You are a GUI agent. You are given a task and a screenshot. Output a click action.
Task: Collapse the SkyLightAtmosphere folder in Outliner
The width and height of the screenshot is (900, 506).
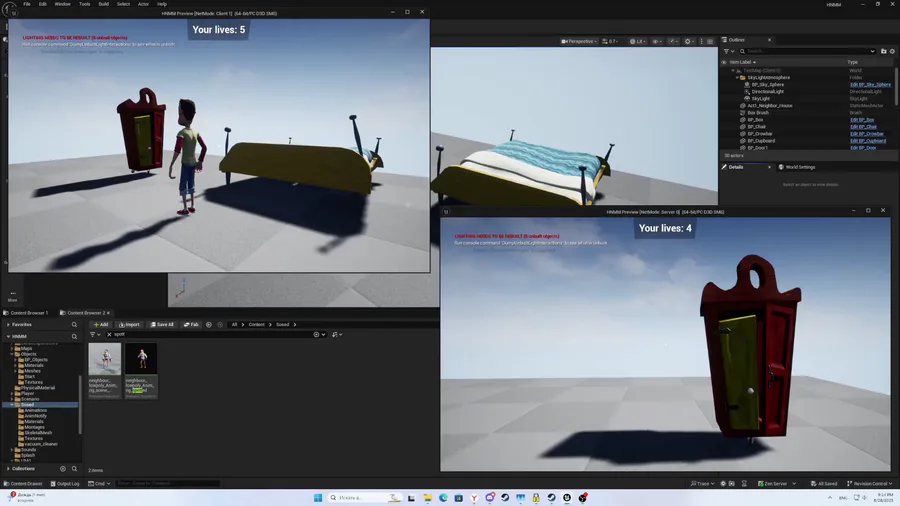coord(738,77)
